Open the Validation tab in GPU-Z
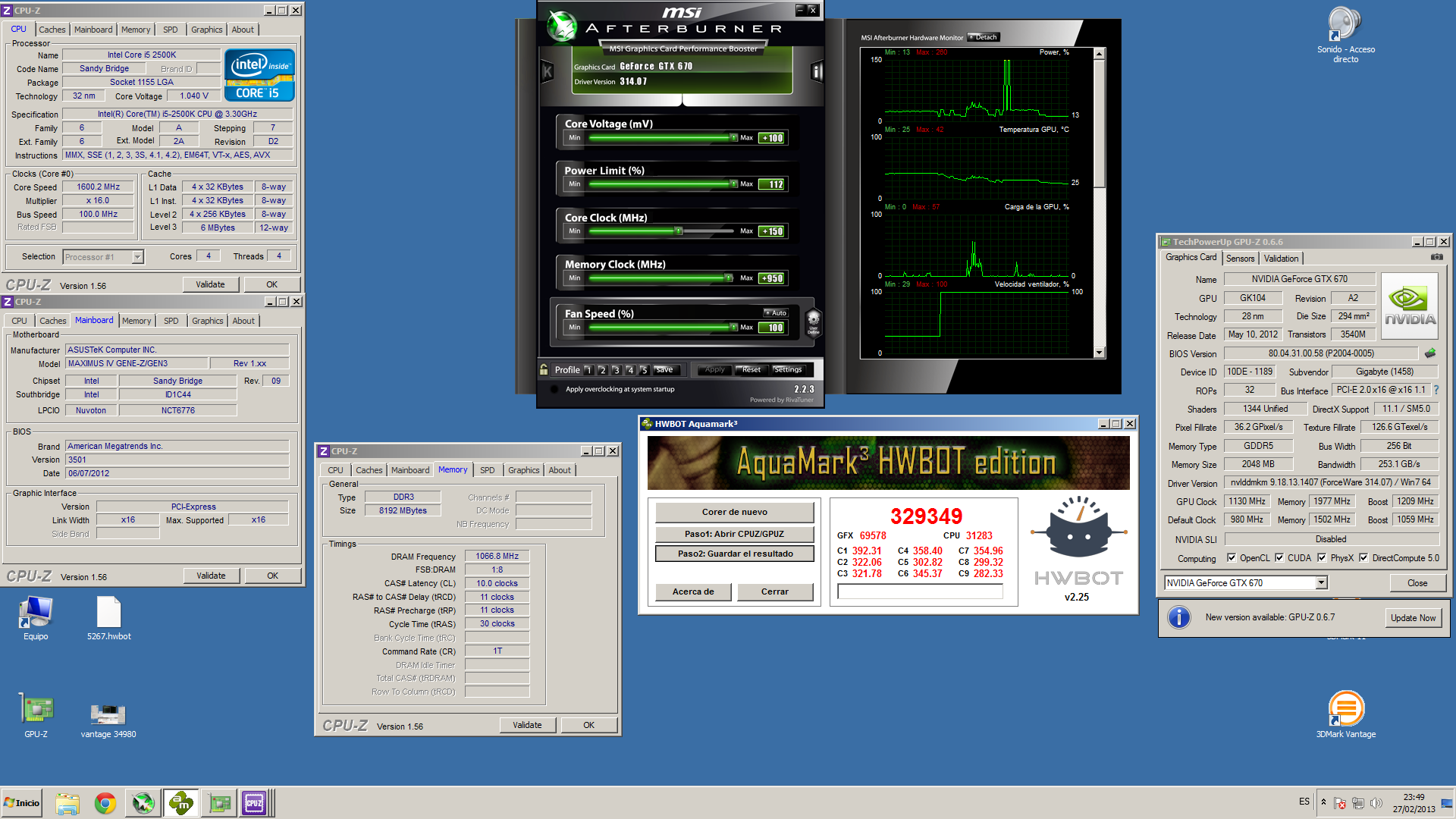Viewport: 1456px width, 819px height. [x=1281, y=259]
